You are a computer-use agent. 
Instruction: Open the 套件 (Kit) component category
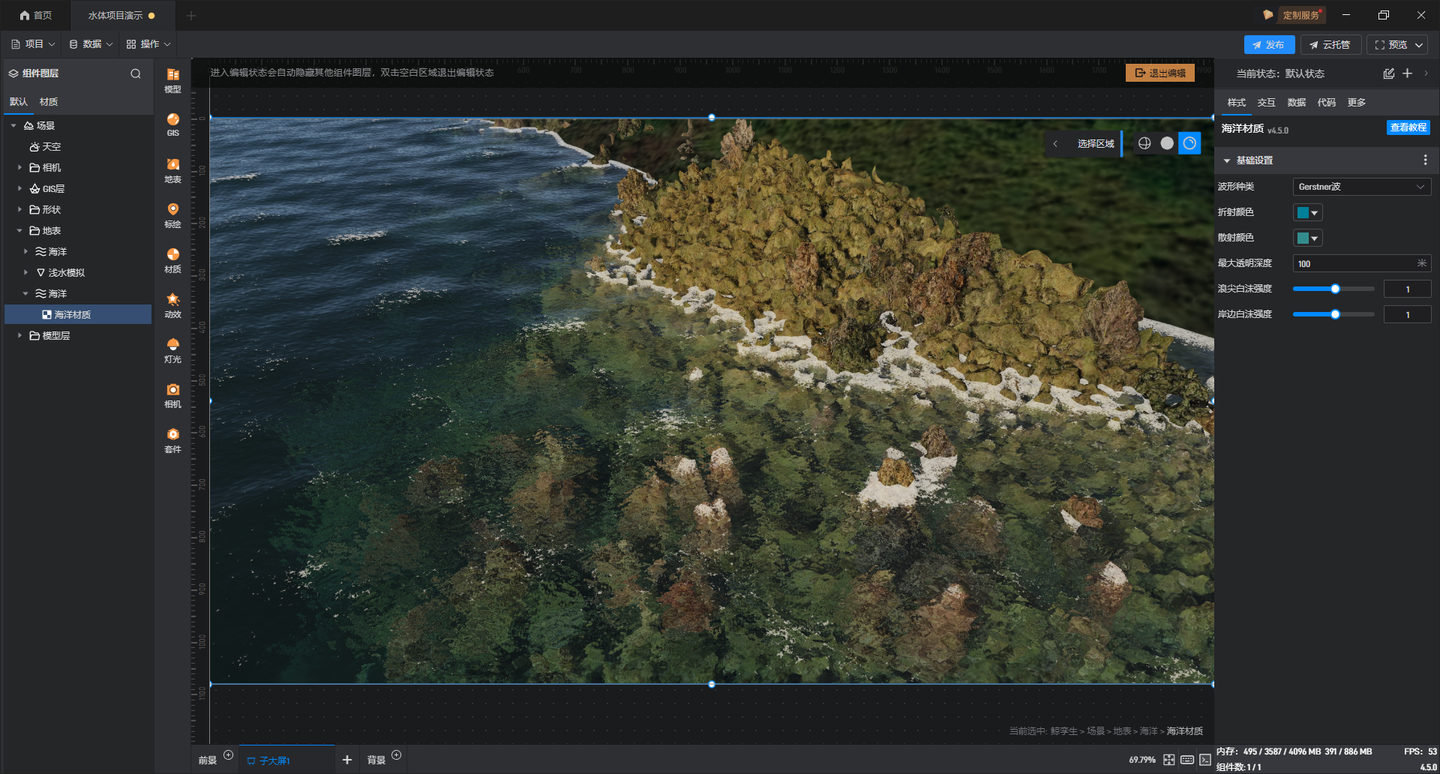point(173,440)
